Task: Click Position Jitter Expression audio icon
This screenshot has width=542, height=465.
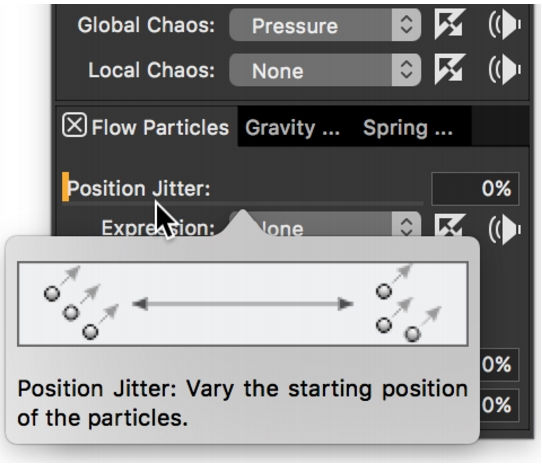Action: [x=505, y=227]
